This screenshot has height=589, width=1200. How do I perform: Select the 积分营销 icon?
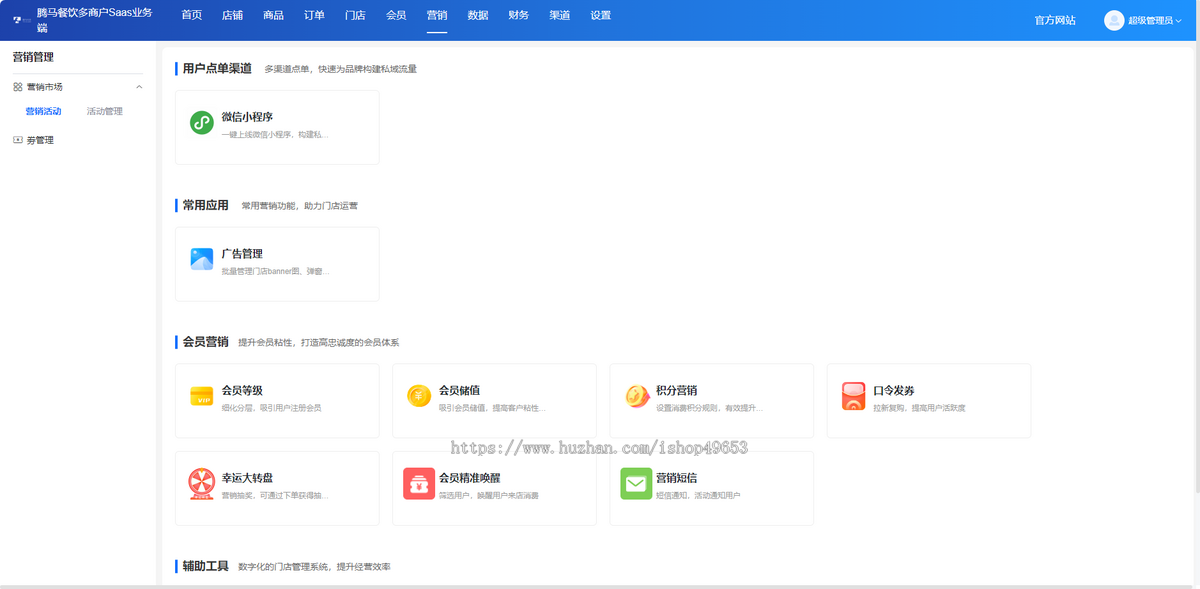coord(636,396)
